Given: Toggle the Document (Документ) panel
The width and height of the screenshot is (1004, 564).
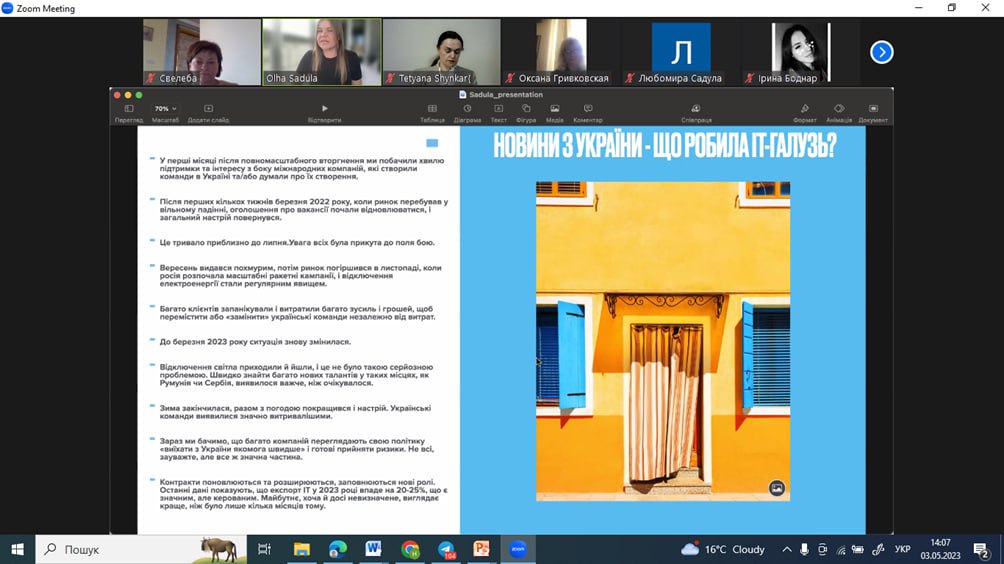Looking at the screenshot, I should [x=873, y=108].
